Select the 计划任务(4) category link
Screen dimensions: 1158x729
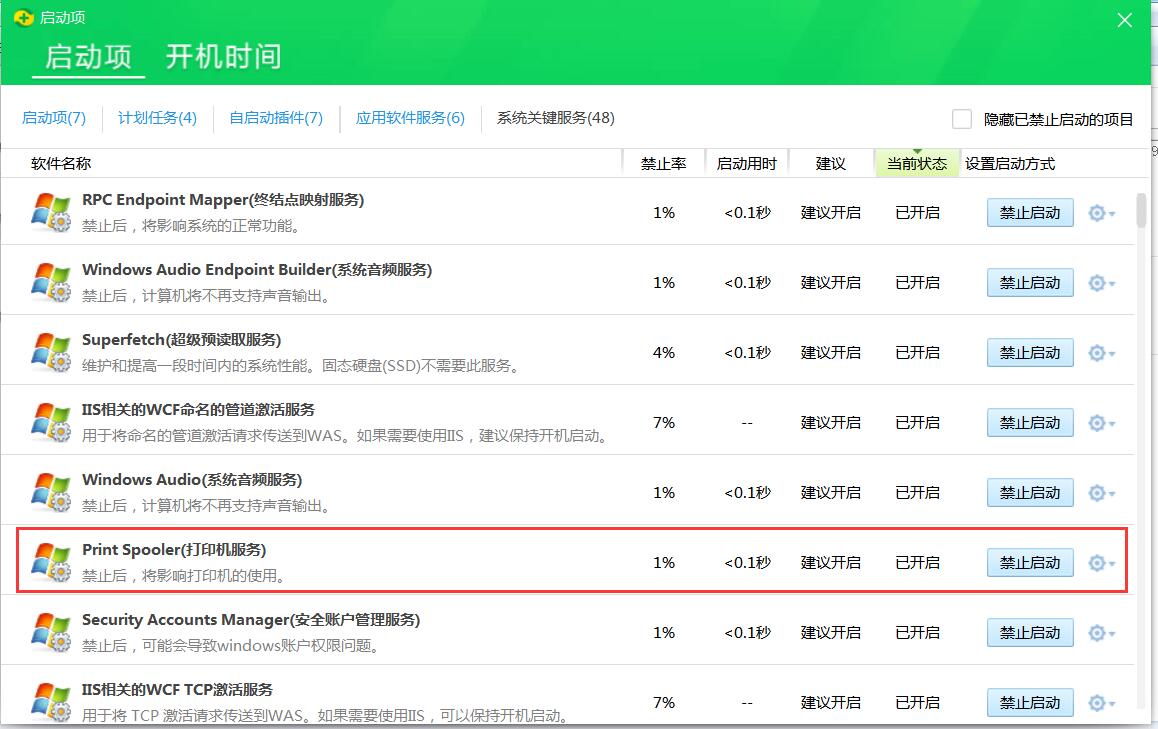(158, 118)
